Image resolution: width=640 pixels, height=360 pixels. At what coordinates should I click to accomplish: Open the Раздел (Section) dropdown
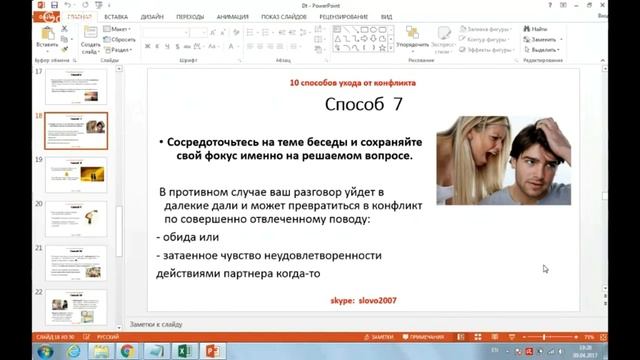pos(118,50)
